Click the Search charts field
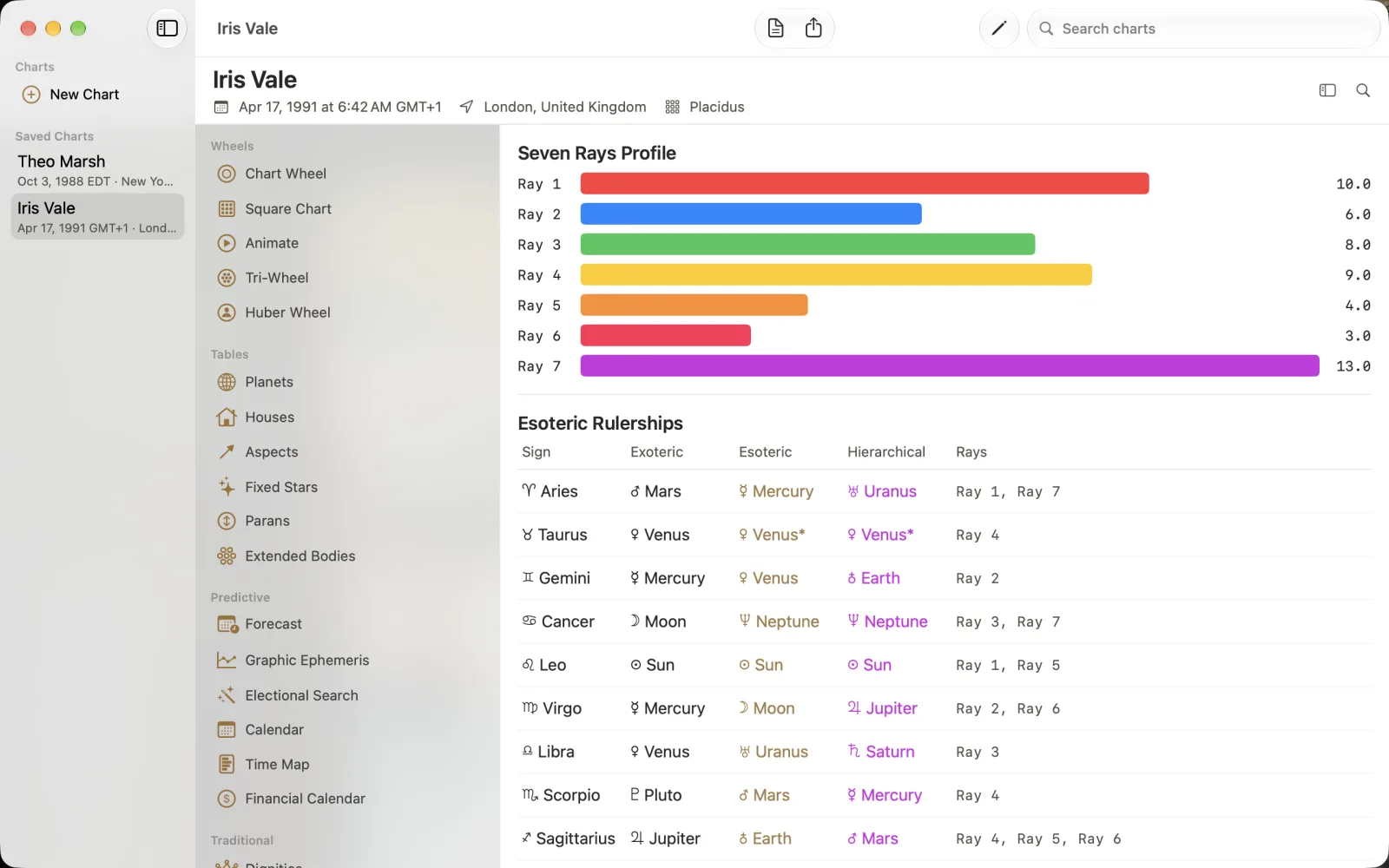This screenshot has width=1389, height=868. (1203, 29)
